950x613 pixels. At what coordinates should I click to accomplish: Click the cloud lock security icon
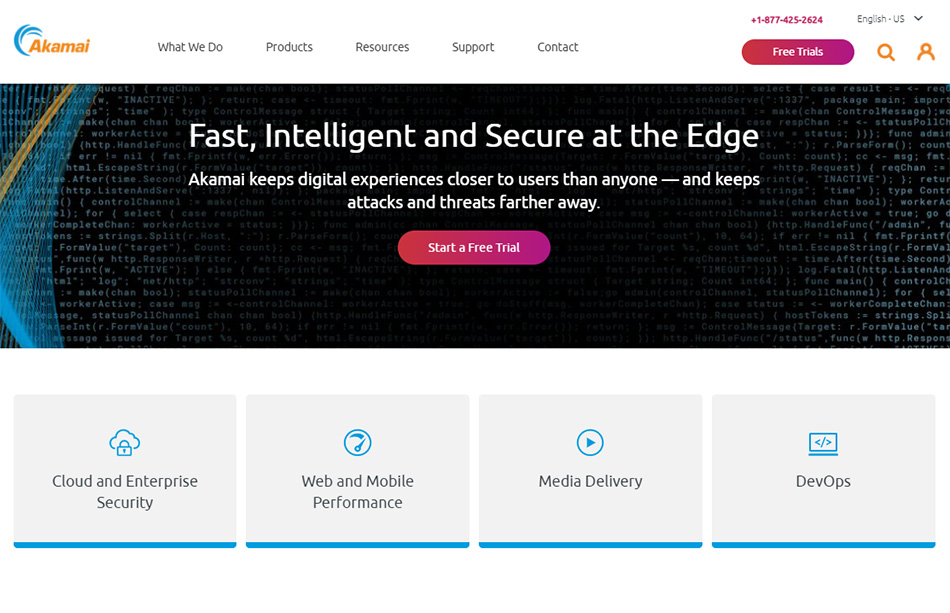125,443
